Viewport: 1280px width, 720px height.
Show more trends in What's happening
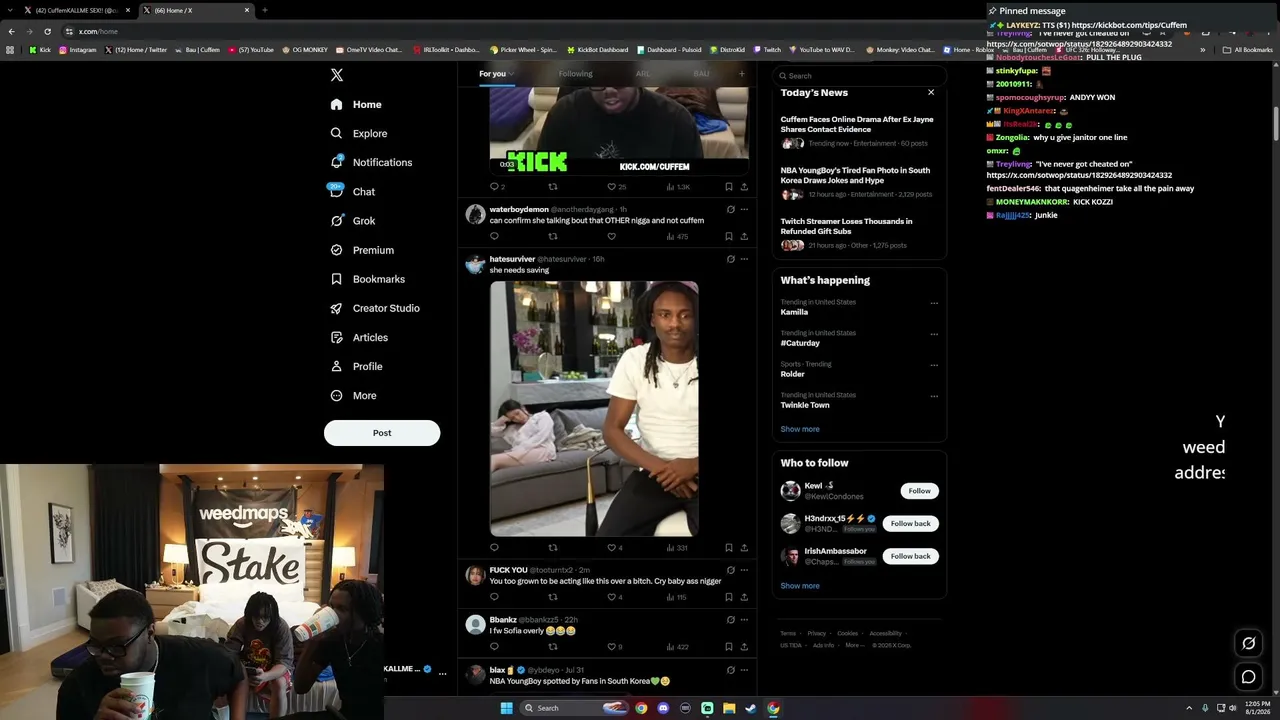[x=800, y=429]
